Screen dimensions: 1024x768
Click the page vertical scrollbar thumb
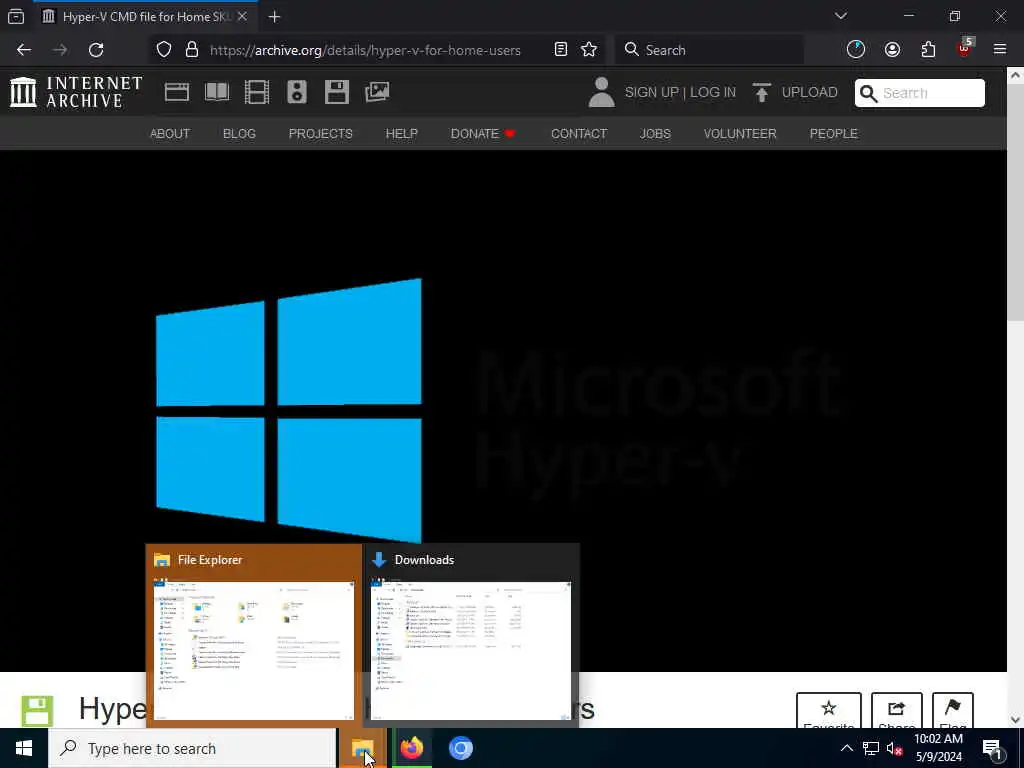click(x=1015, y=202)
